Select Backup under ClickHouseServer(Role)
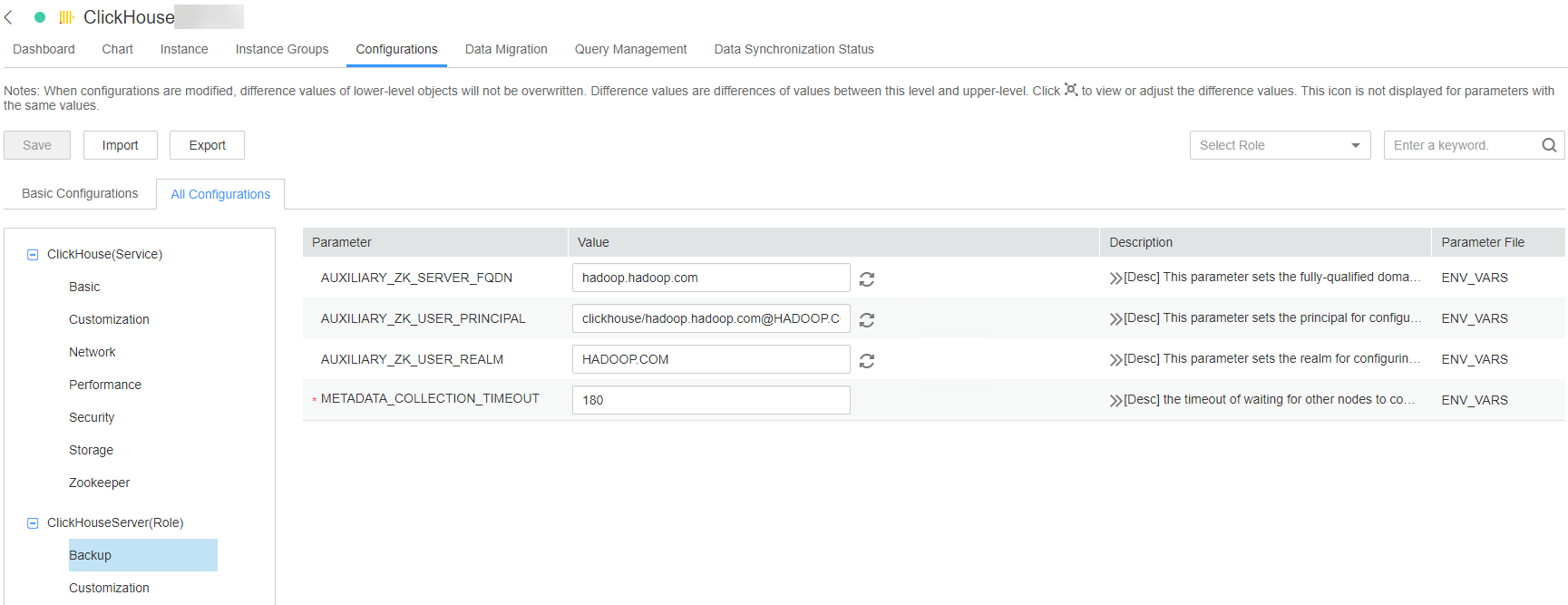 pyautogui.click(x=143, y=555)
